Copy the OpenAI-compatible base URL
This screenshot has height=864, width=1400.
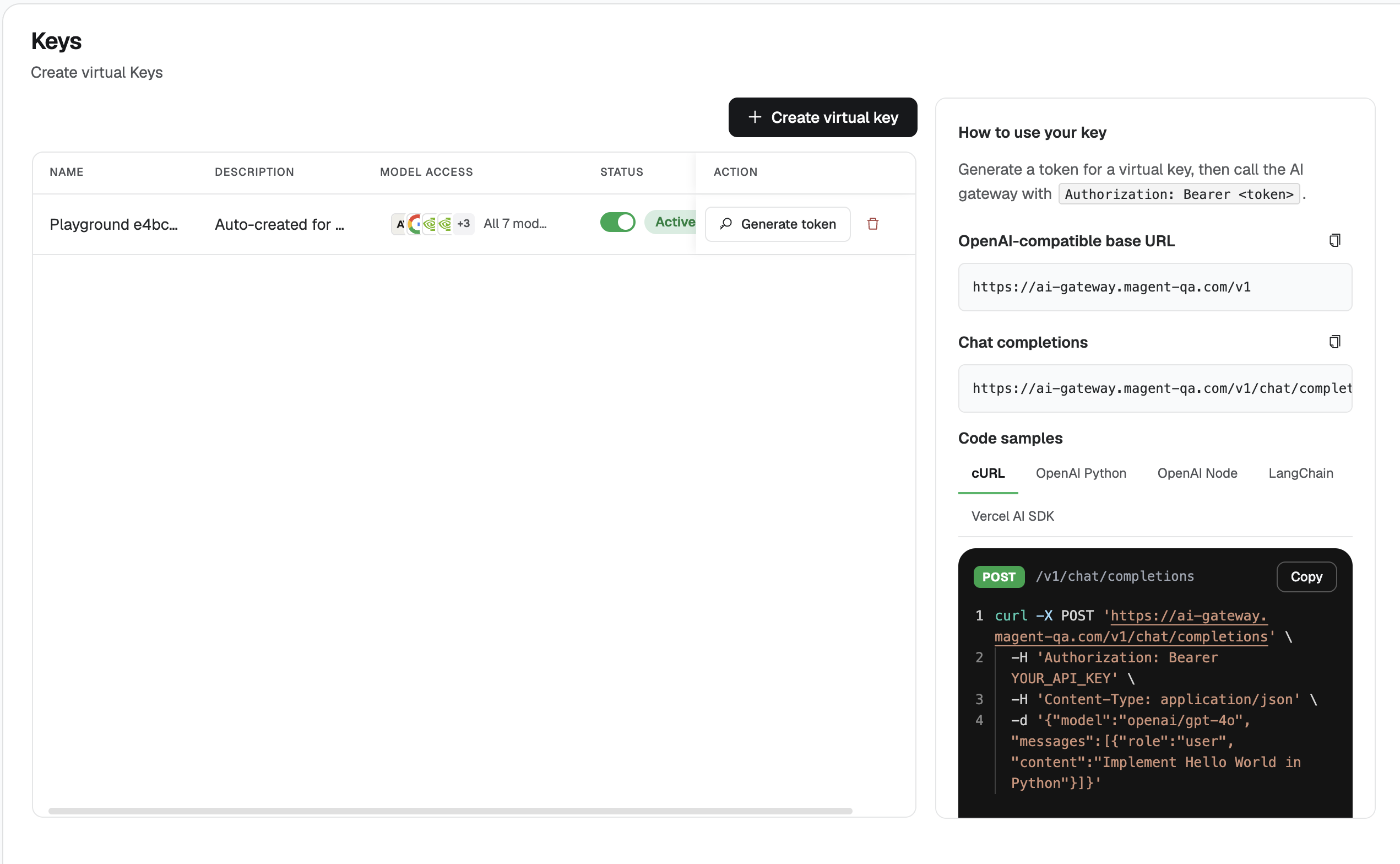pos(1334,241)
